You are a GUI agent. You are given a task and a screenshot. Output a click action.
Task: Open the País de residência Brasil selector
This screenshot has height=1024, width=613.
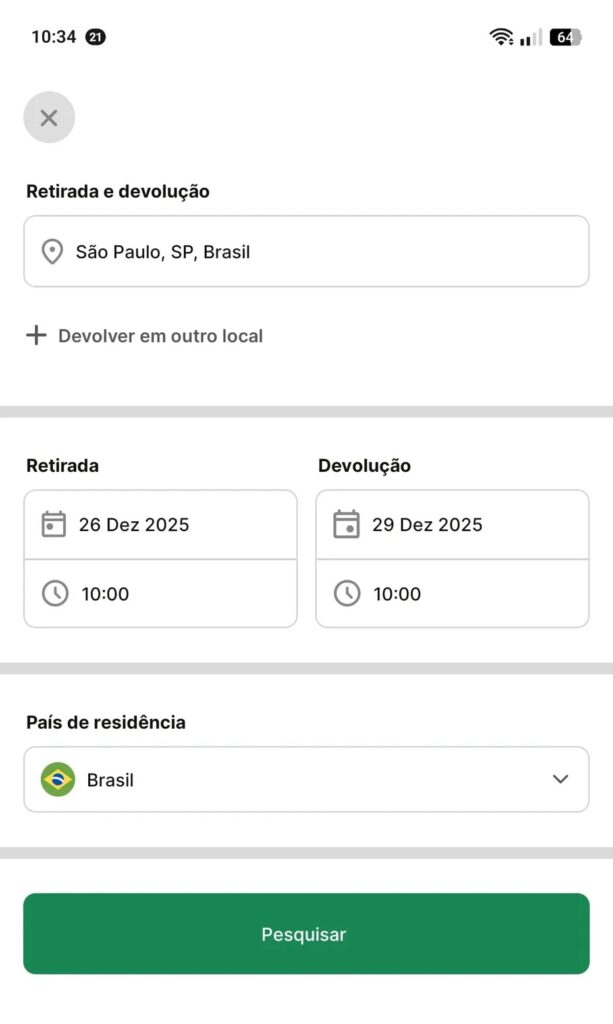click(x=306, y=779)
